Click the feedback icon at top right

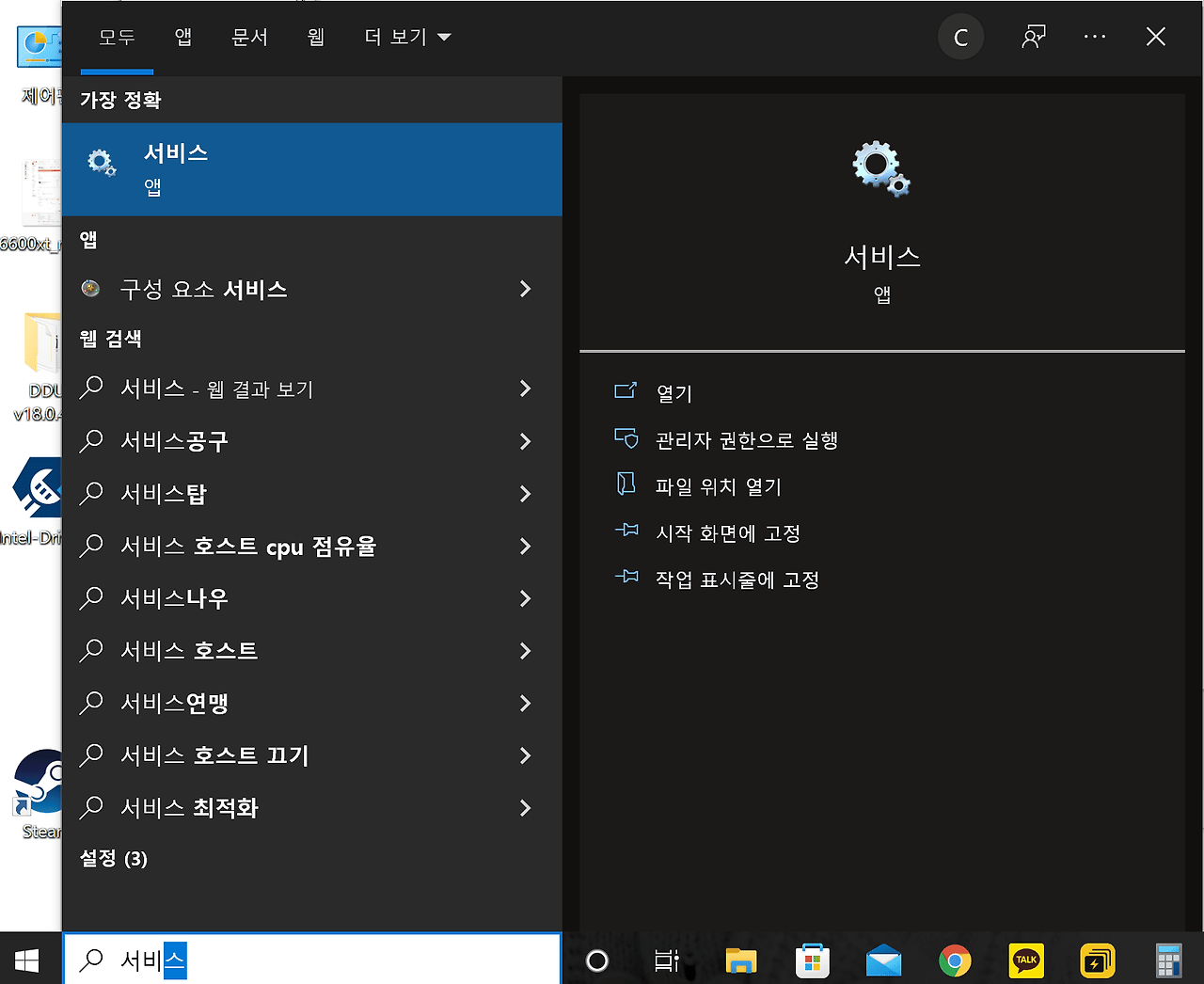click(x=1033, y=37)
